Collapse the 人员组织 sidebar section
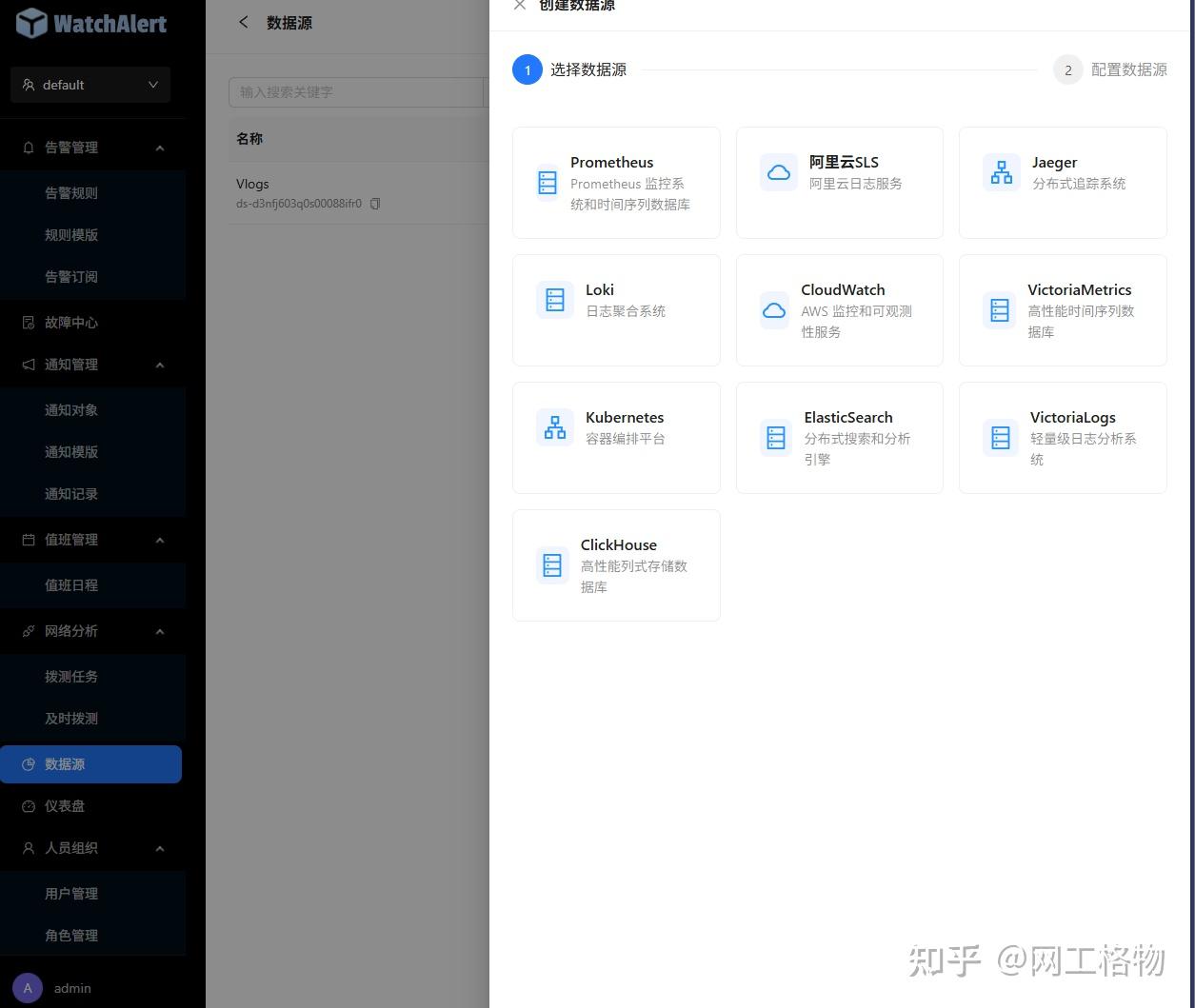The image size is (1195, 1008). click(x=159, y=848)
